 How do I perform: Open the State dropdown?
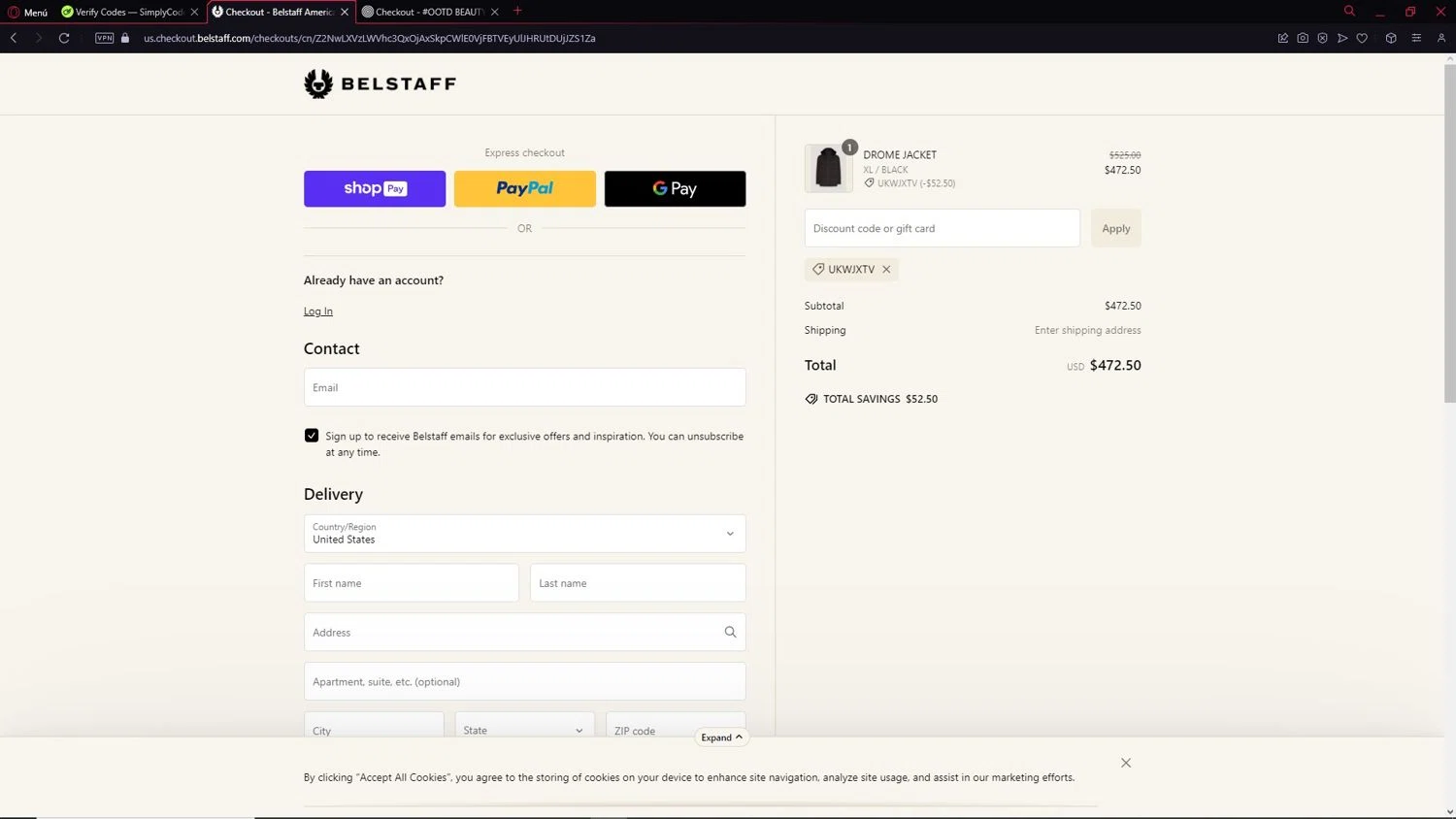tap(525, 724)
